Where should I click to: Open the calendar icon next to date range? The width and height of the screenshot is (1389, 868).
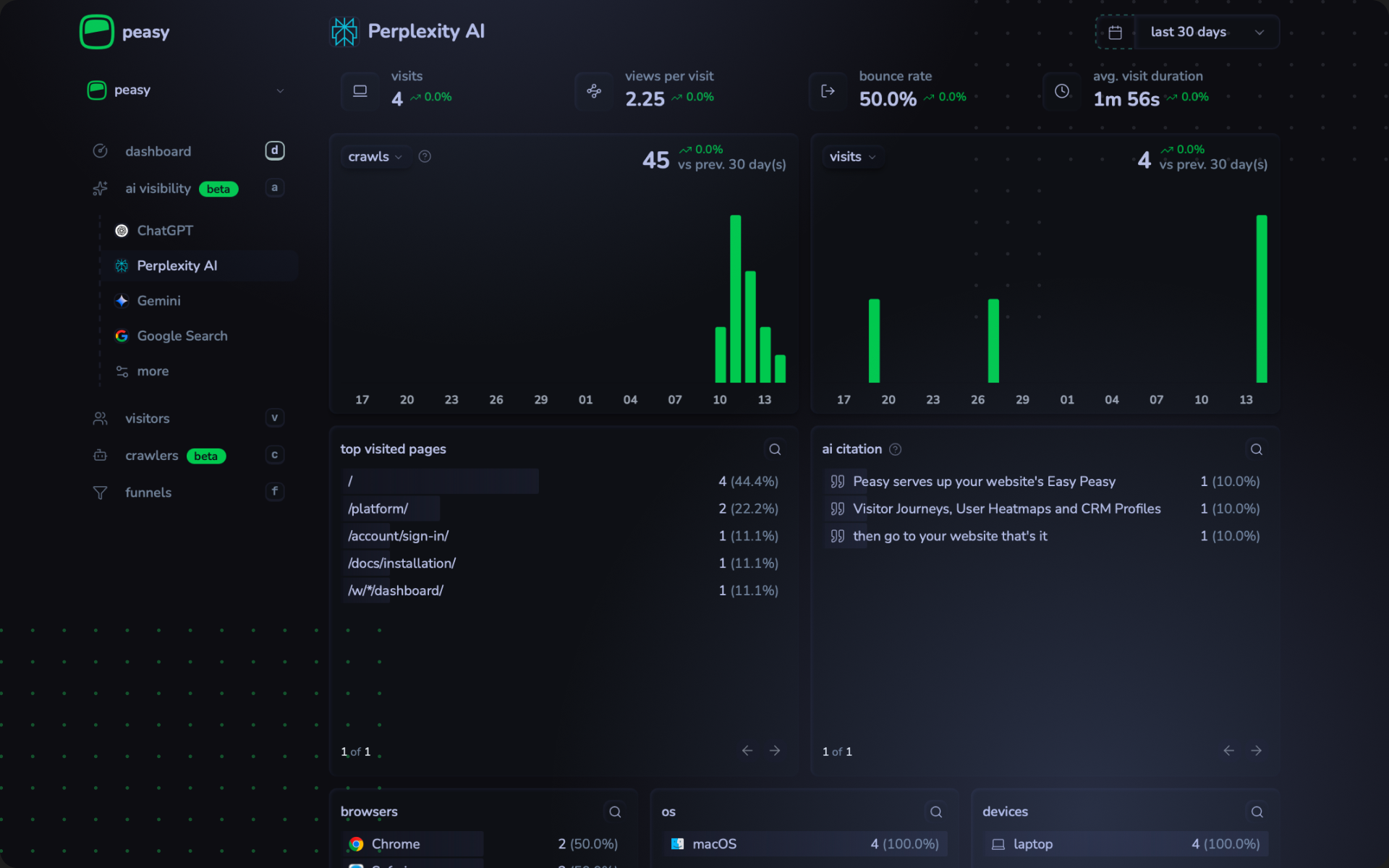(x=1115, y=32)
